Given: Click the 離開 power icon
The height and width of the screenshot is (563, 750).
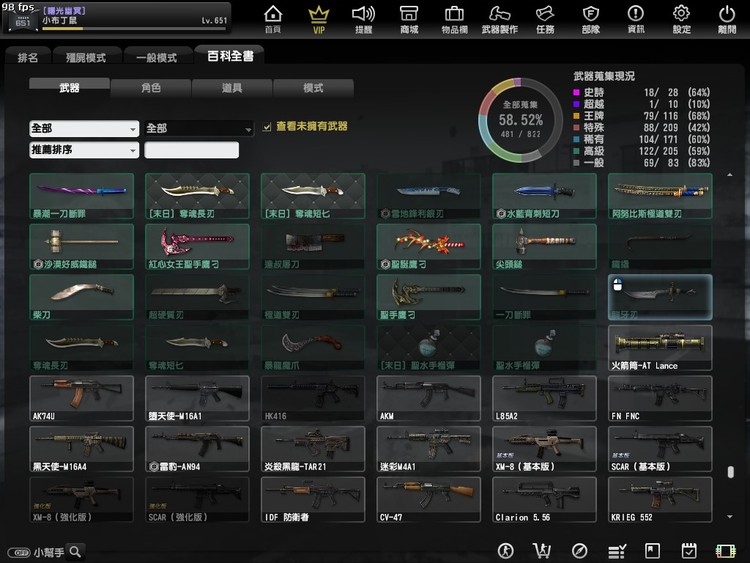Looking at the screenshot, I should 727,19.
